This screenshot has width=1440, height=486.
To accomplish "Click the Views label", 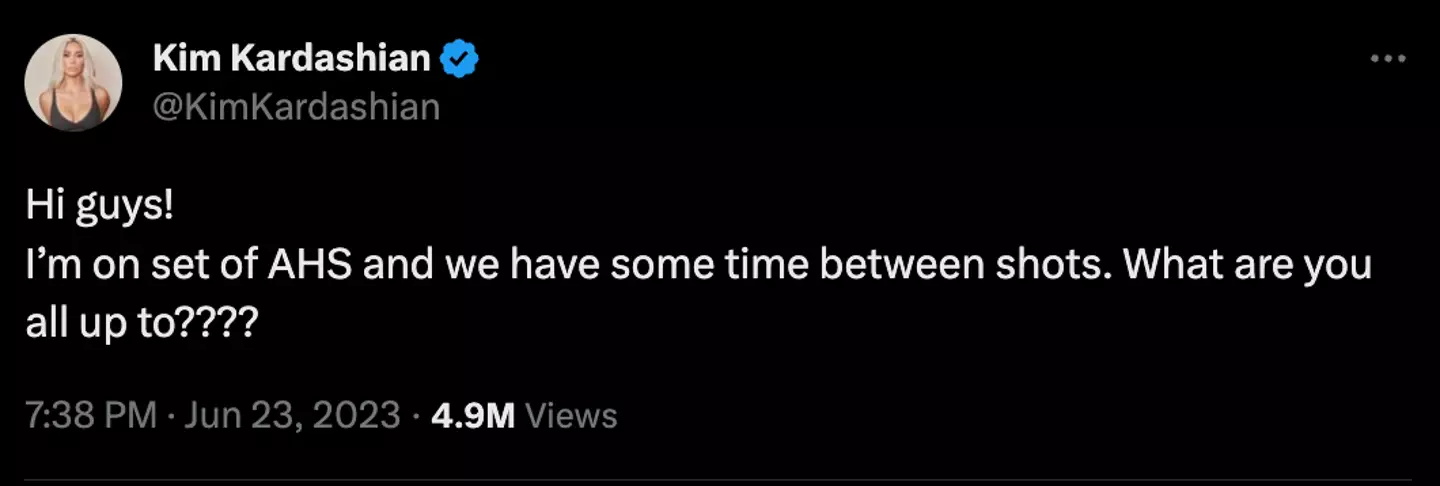I will coord(571,415).
